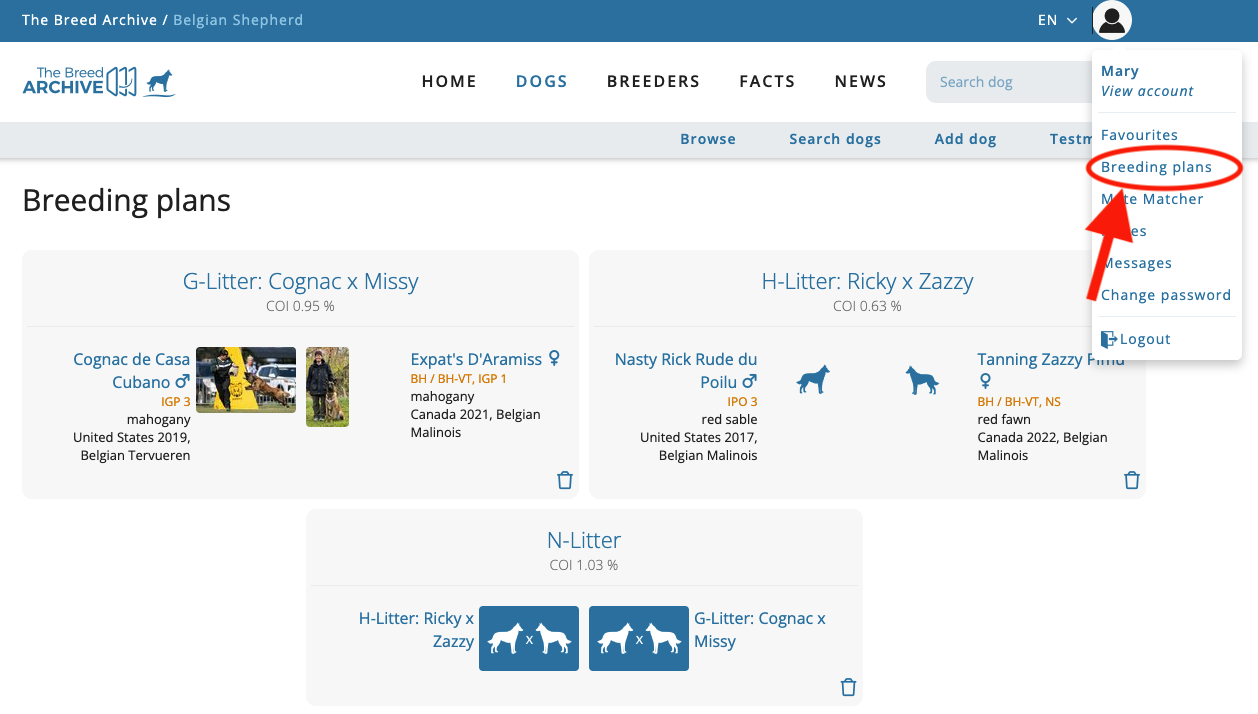This screenshot has height=714, width=1258.
Task: Open the NEWS section
Action: [x=860, y=81]
